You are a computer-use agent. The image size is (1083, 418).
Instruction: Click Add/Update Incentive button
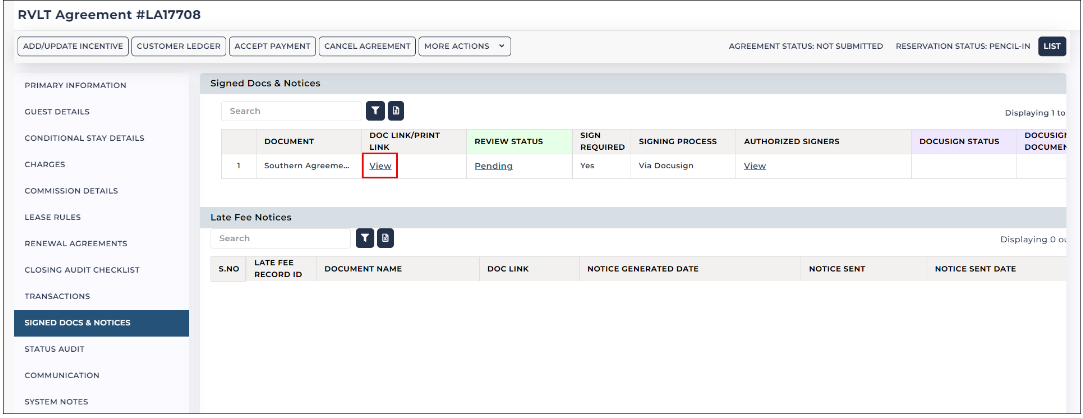click(73, 46)
